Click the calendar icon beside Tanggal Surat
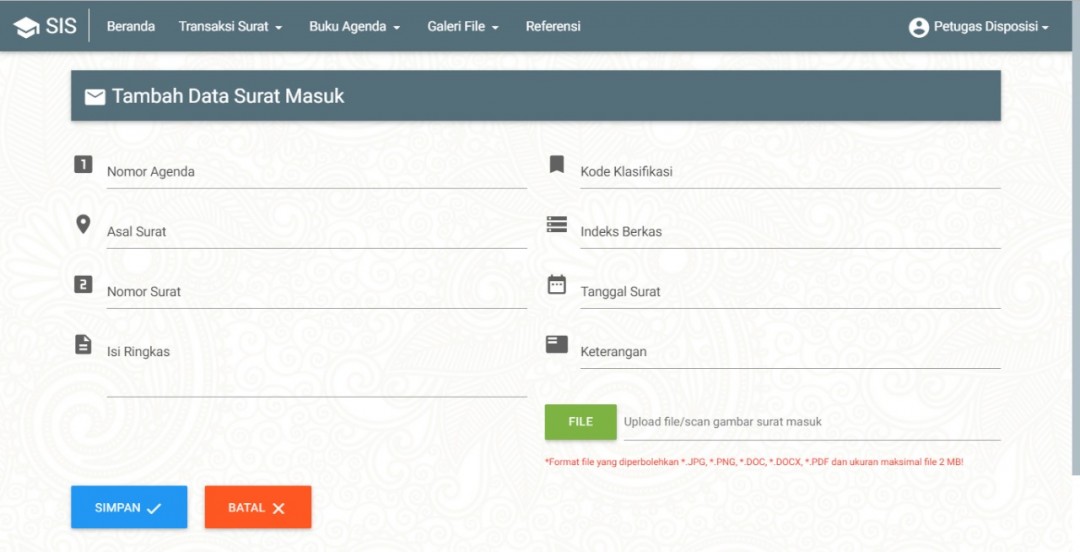The image size is (1080, 552). click(x=557, y=285)
